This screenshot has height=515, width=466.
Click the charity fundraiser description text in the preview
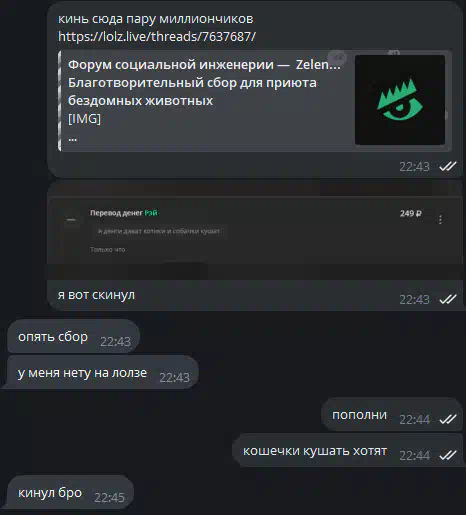tap(192, 92)
